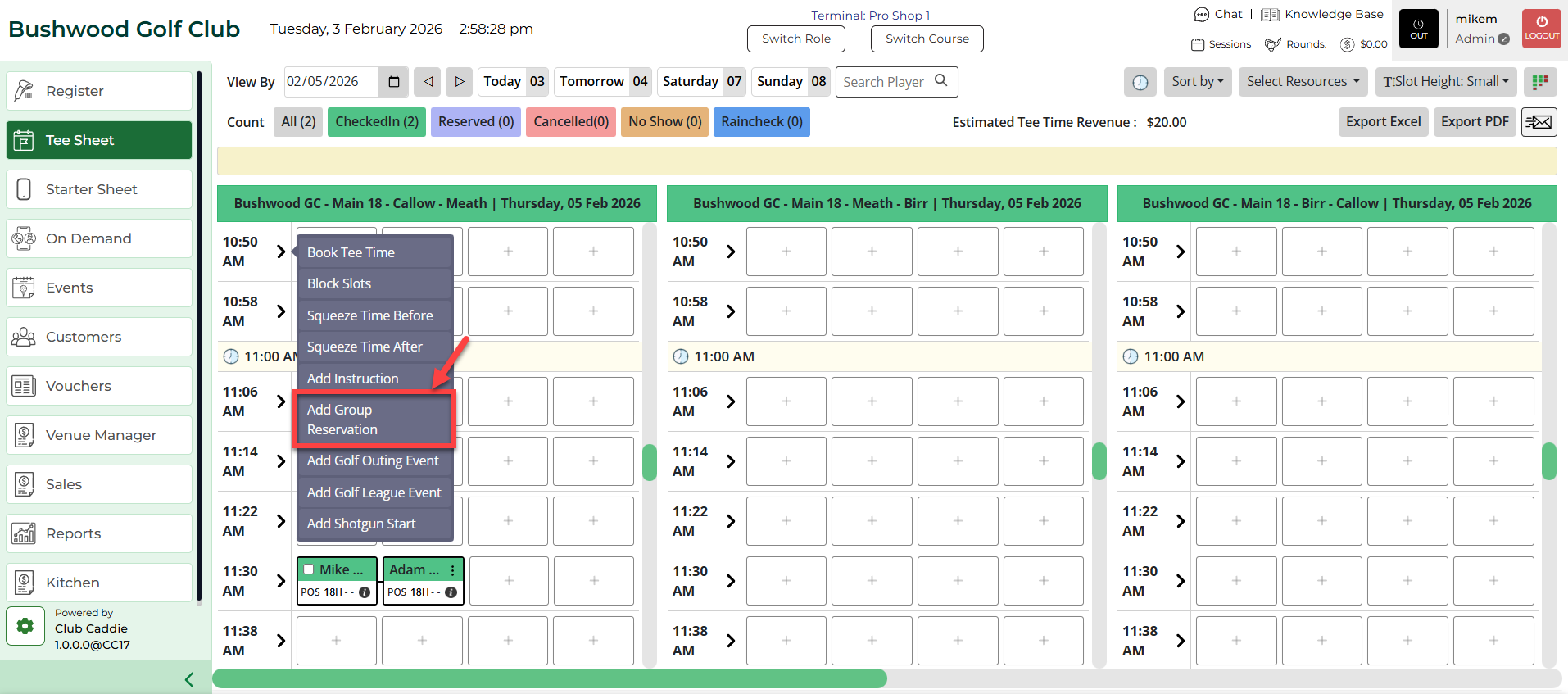
Task: Go to the previous day arrow
Action: pos(428,82)
